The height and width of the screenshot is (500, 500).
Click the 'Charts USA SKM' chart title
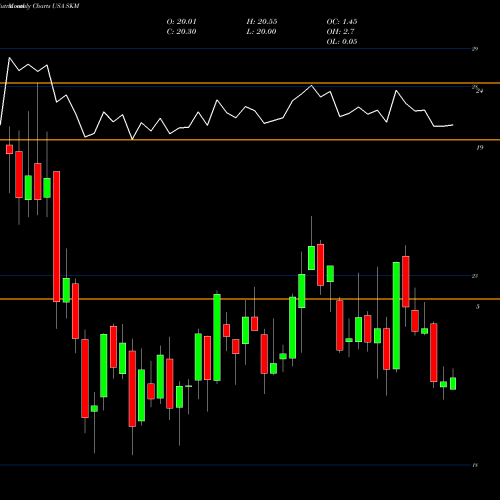pyautogui.click(x=56, y=6)
